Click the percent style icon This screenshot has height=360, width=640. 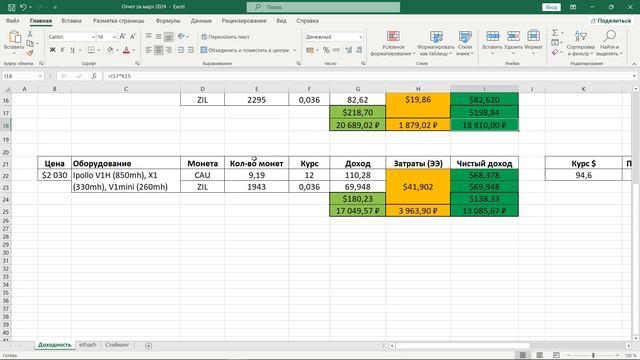point(326,50)
